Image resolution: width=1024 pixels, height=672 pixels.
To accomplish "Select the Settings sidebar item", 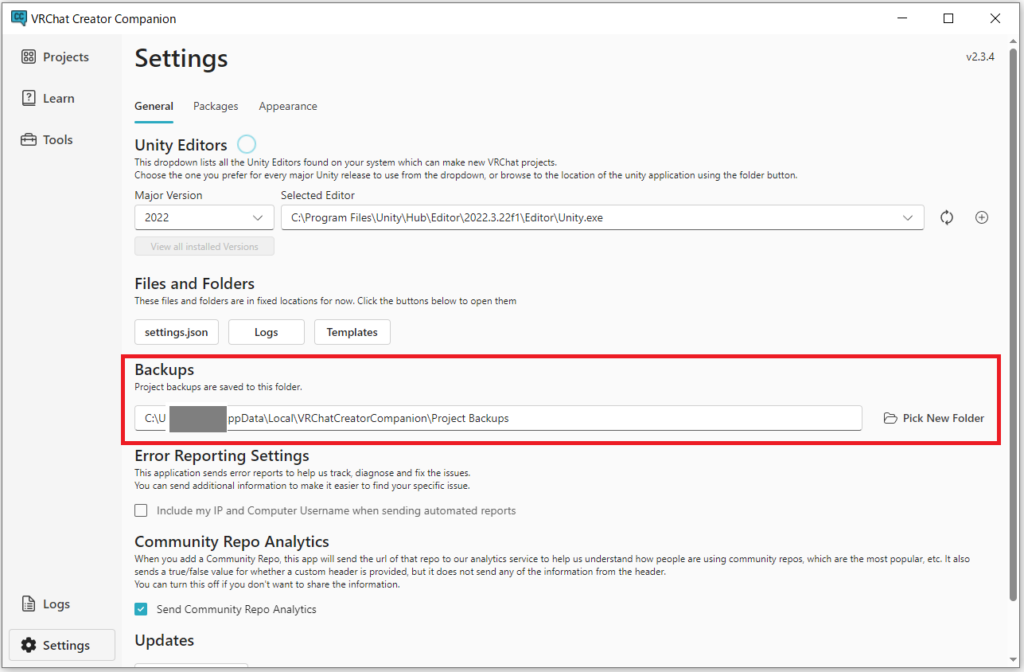I will pyautogui.click(x=62, y=645).
